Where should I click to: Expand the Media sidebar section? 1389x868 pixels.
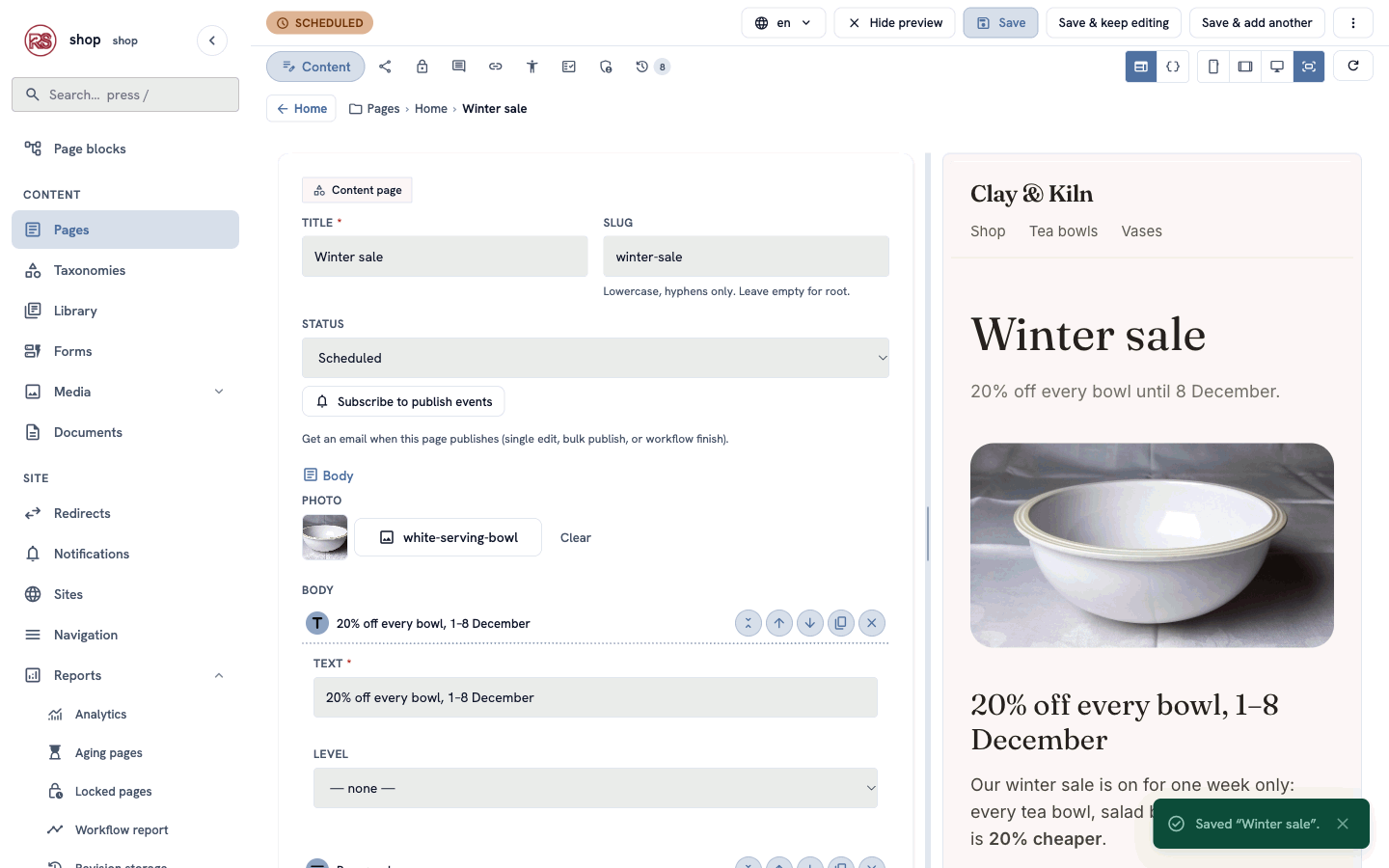(x=219, y=392)
